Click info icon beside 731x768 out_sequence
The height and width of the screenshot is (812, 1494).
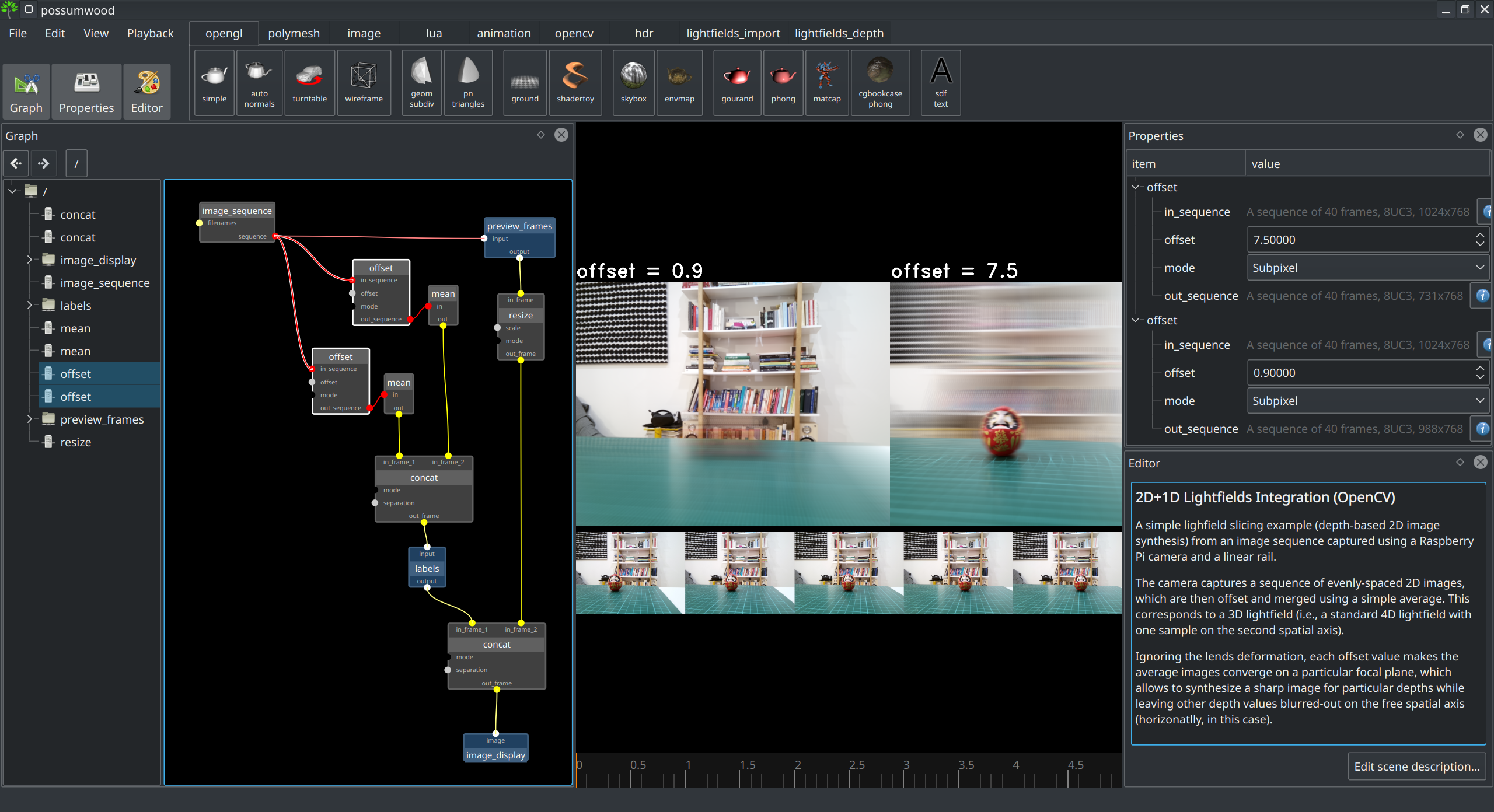[x=1482, y=296]
